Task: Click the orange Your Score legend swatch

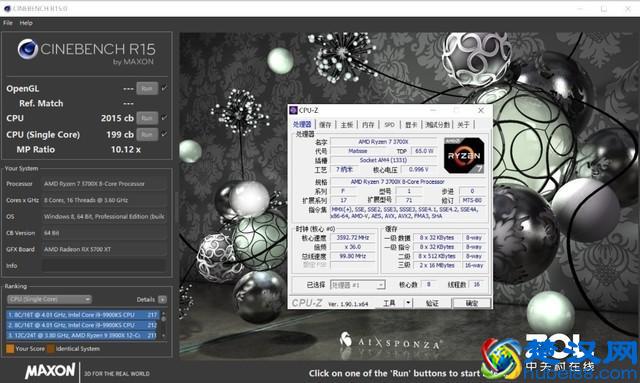Action: 10,349
